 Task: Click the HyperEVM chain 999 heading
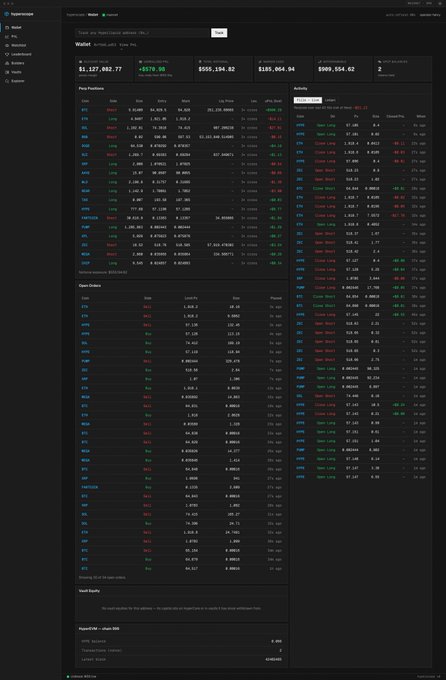pyautogui.click(x=99, y=628)
